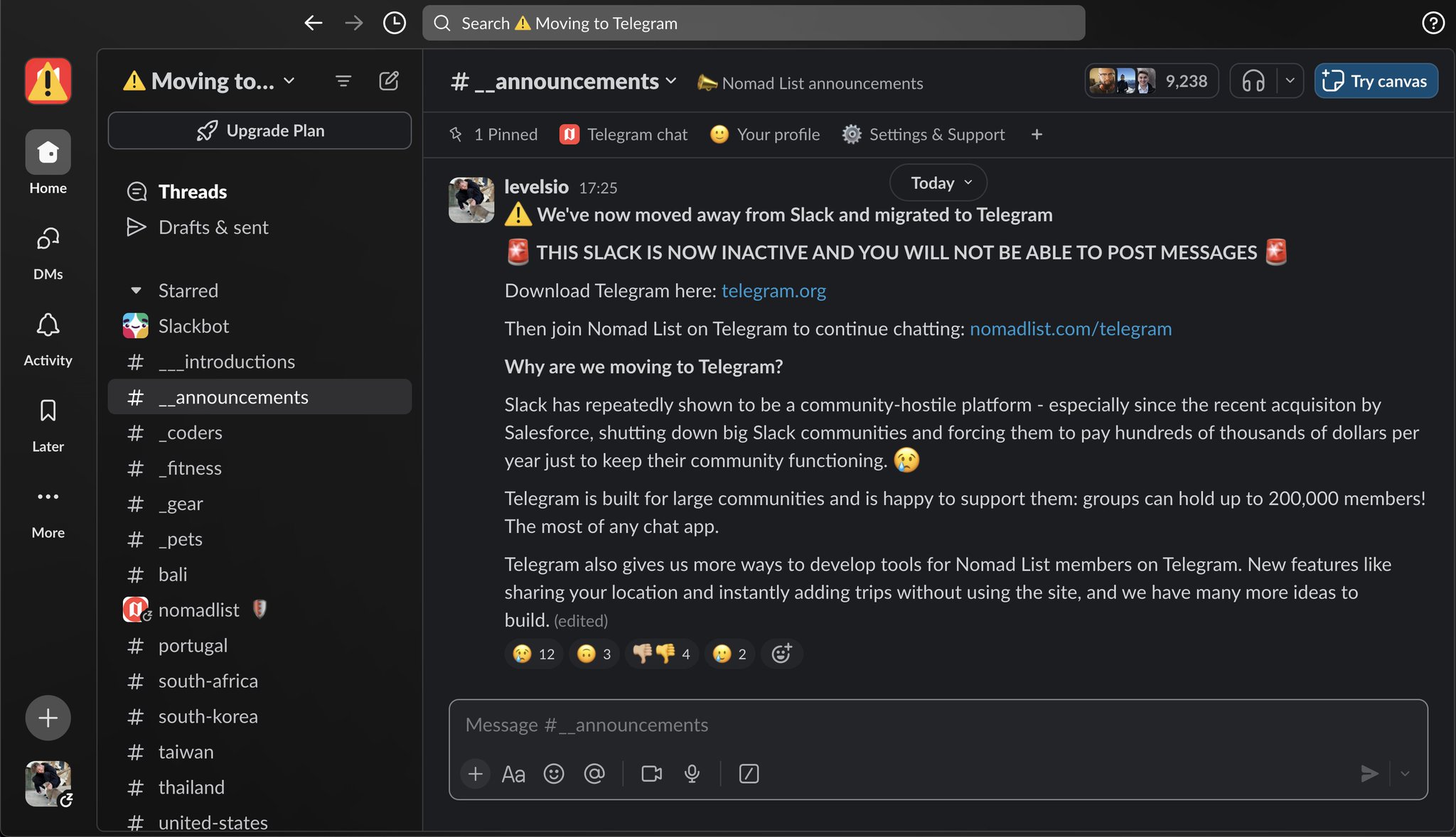Open the history clock icon
This screenshot has height=837, width=1456.
[x=394, y=23]
